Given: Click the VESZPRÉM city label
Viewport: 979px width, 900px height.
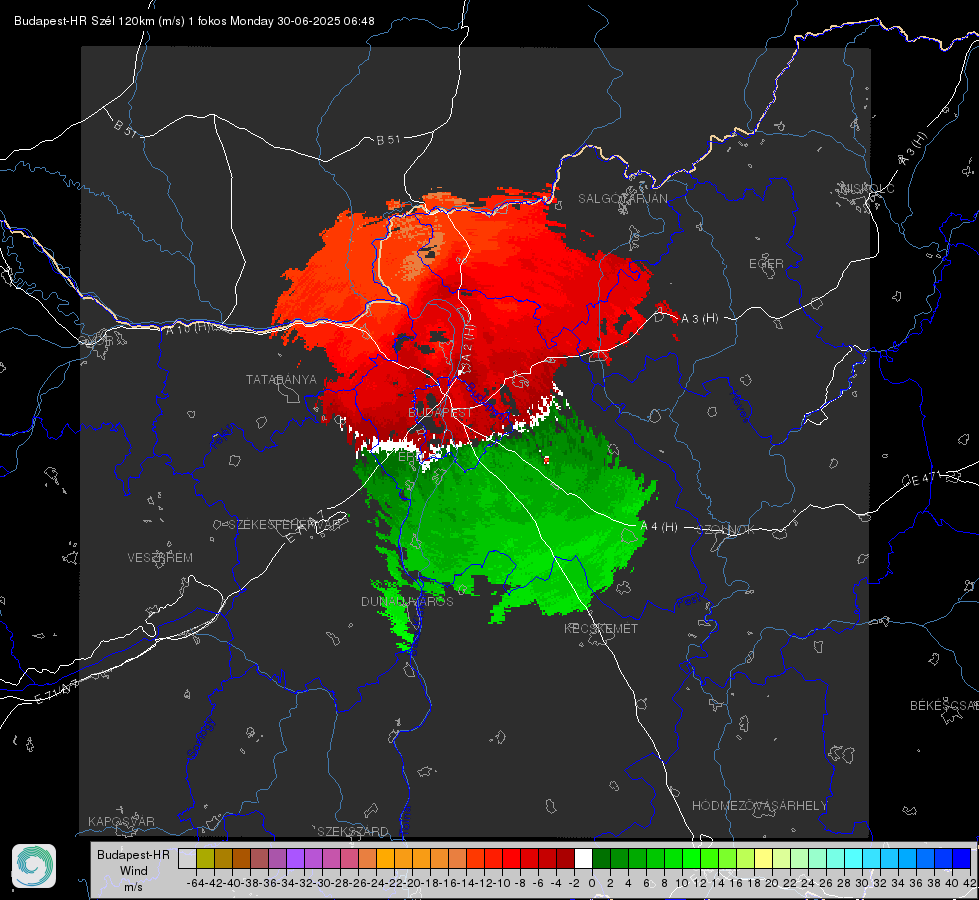Looking at the screenshot, I should coord(160,558).
